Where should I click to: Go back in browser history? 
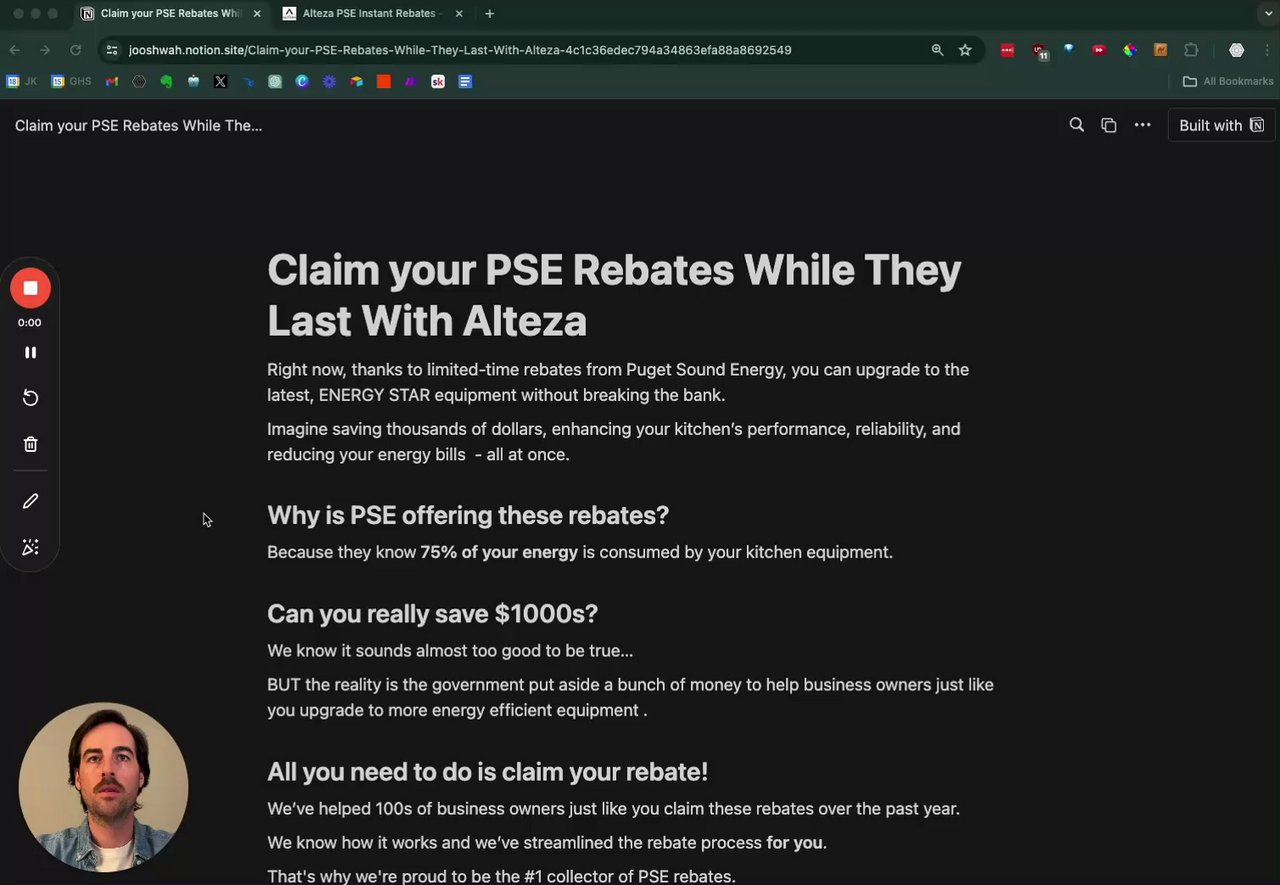pos(14,50)
